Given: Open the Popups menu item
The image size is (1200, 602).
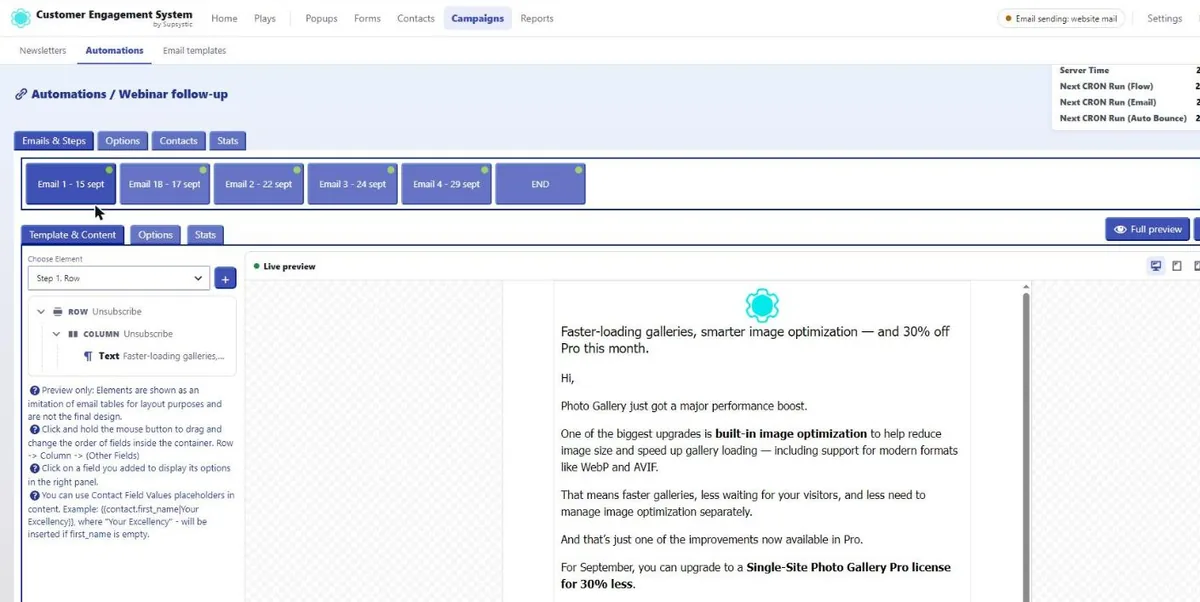Looking at the screenshot, I should pos(321,18).
